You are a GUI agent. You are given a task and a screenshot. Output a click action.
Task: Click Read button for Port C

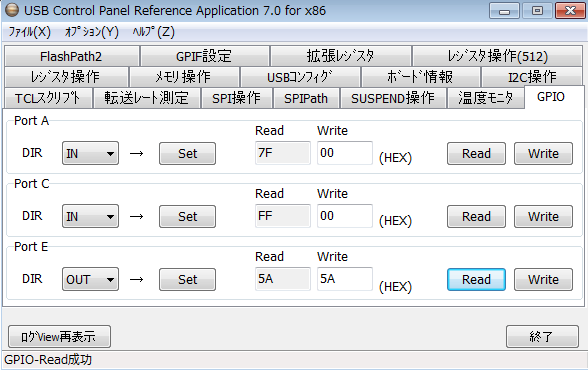(476, 216)
